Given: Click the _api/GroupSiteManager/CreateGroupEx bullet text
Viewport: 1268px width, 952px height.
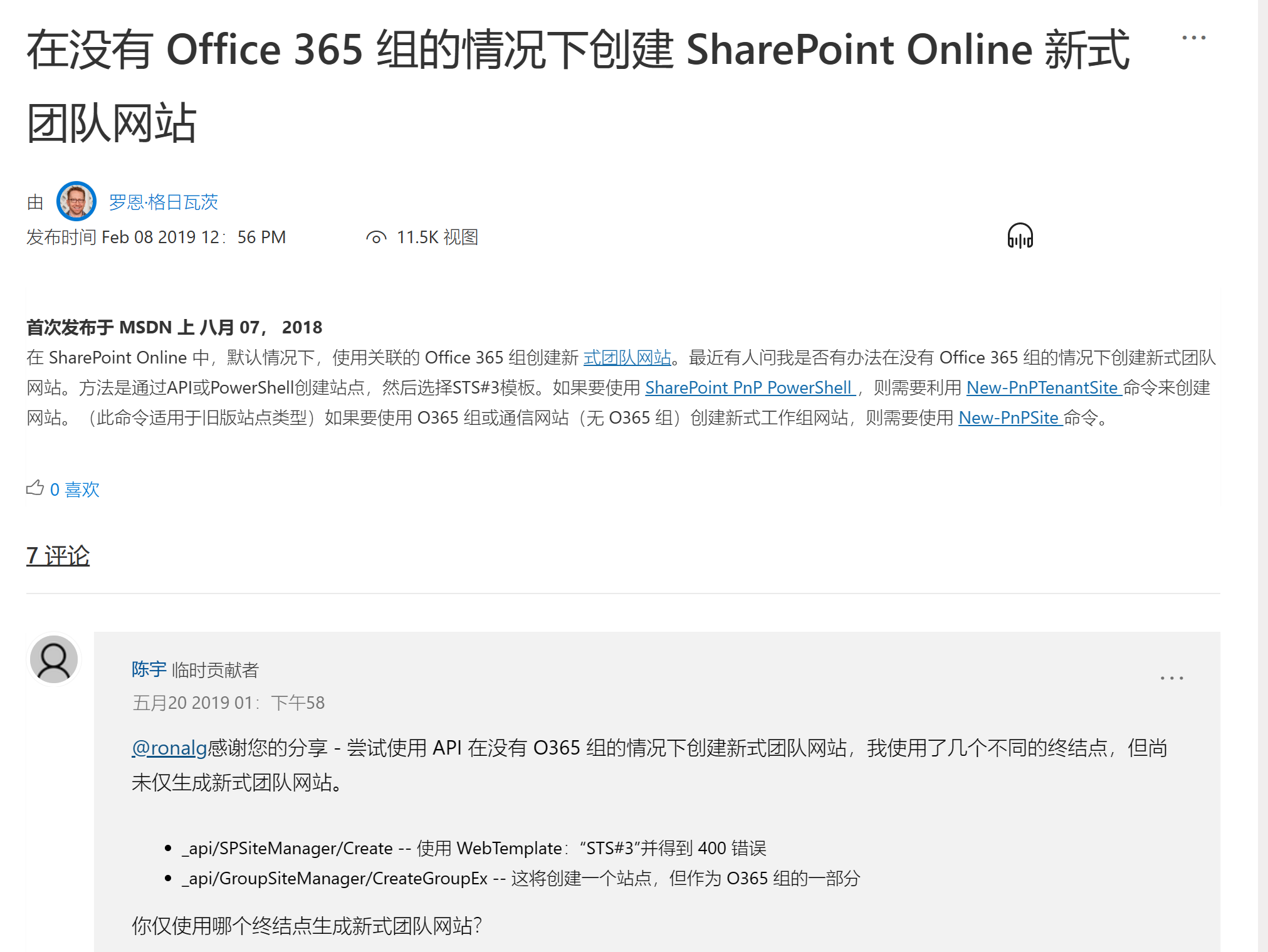Looking at the screenshot, I should 521,878.
